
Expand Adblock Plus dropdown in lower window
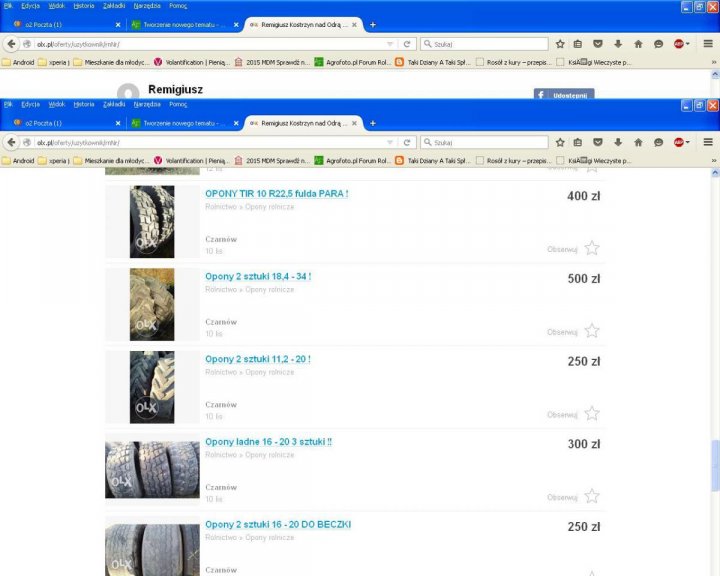tap(688, 143)
